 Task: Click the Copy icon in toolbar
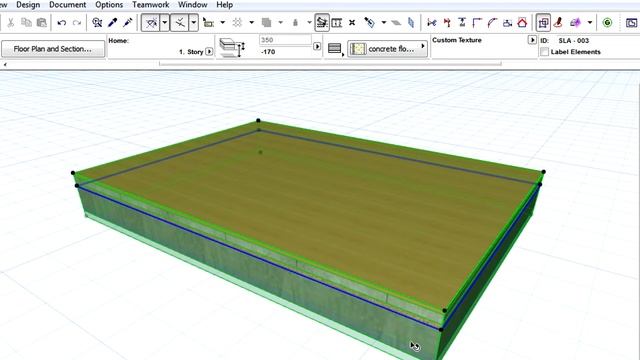(x=26, y=23)
